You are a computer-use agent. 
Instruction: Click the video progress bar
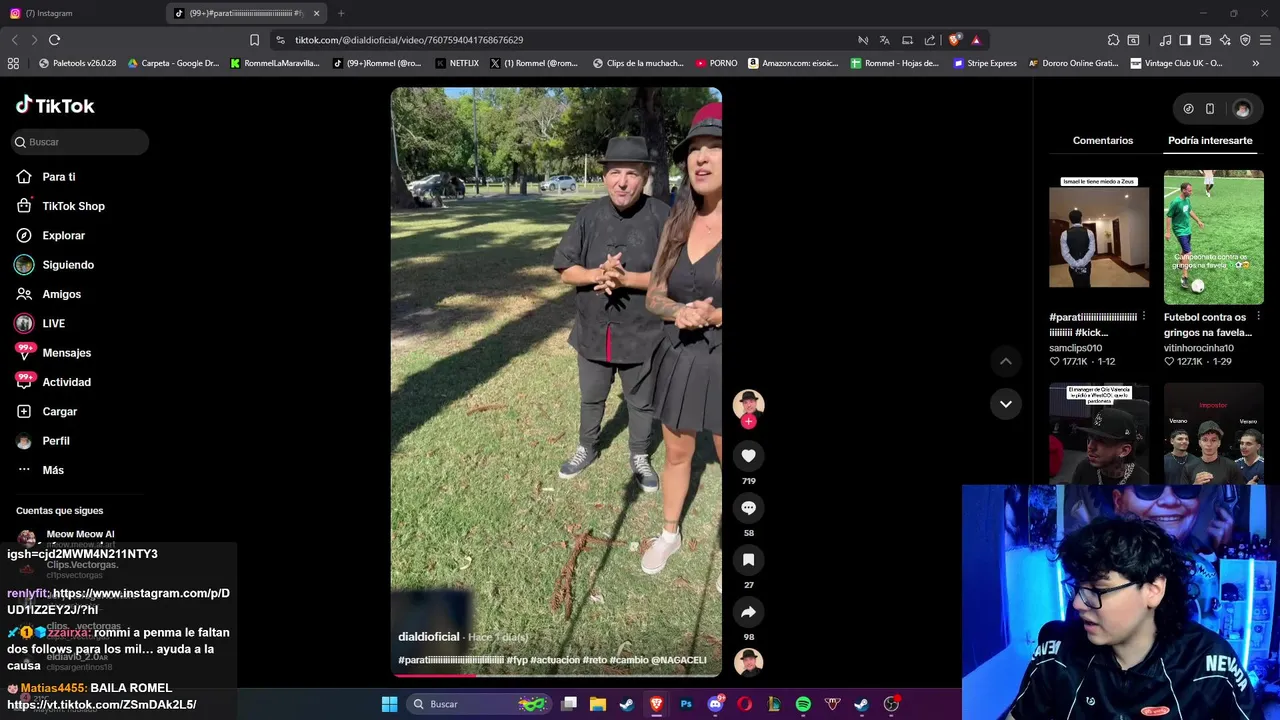coord(556,675)
